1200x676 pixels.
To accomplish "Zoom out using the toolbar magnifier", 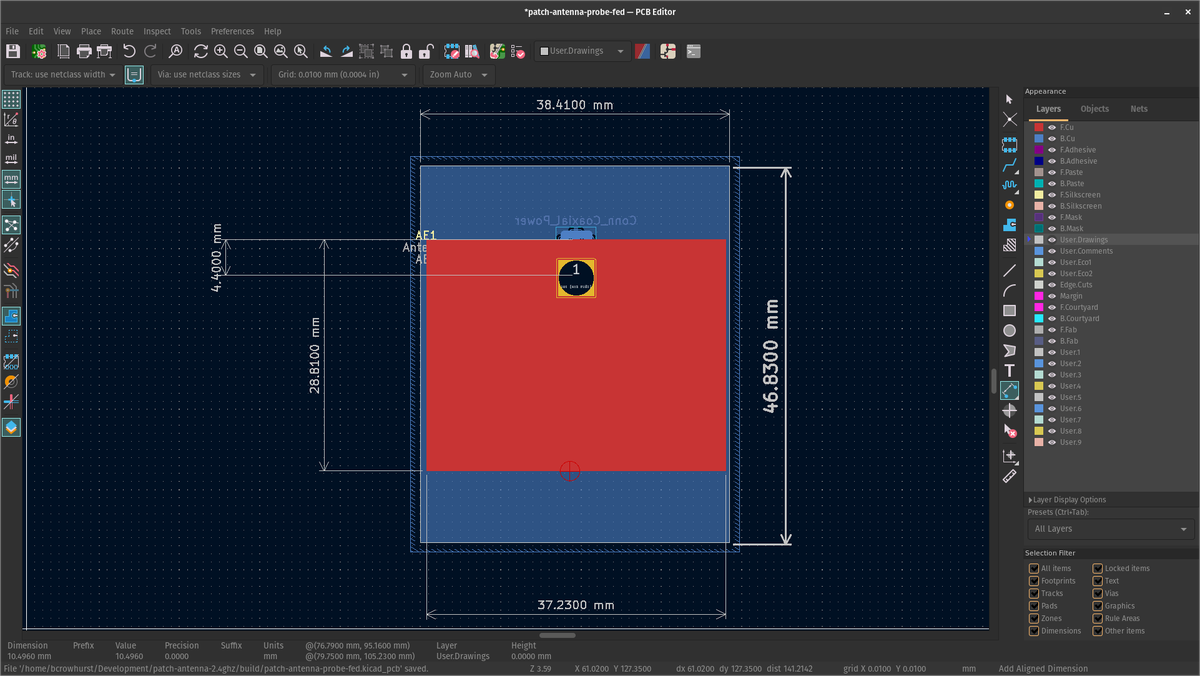I will [x=241, y=51].
